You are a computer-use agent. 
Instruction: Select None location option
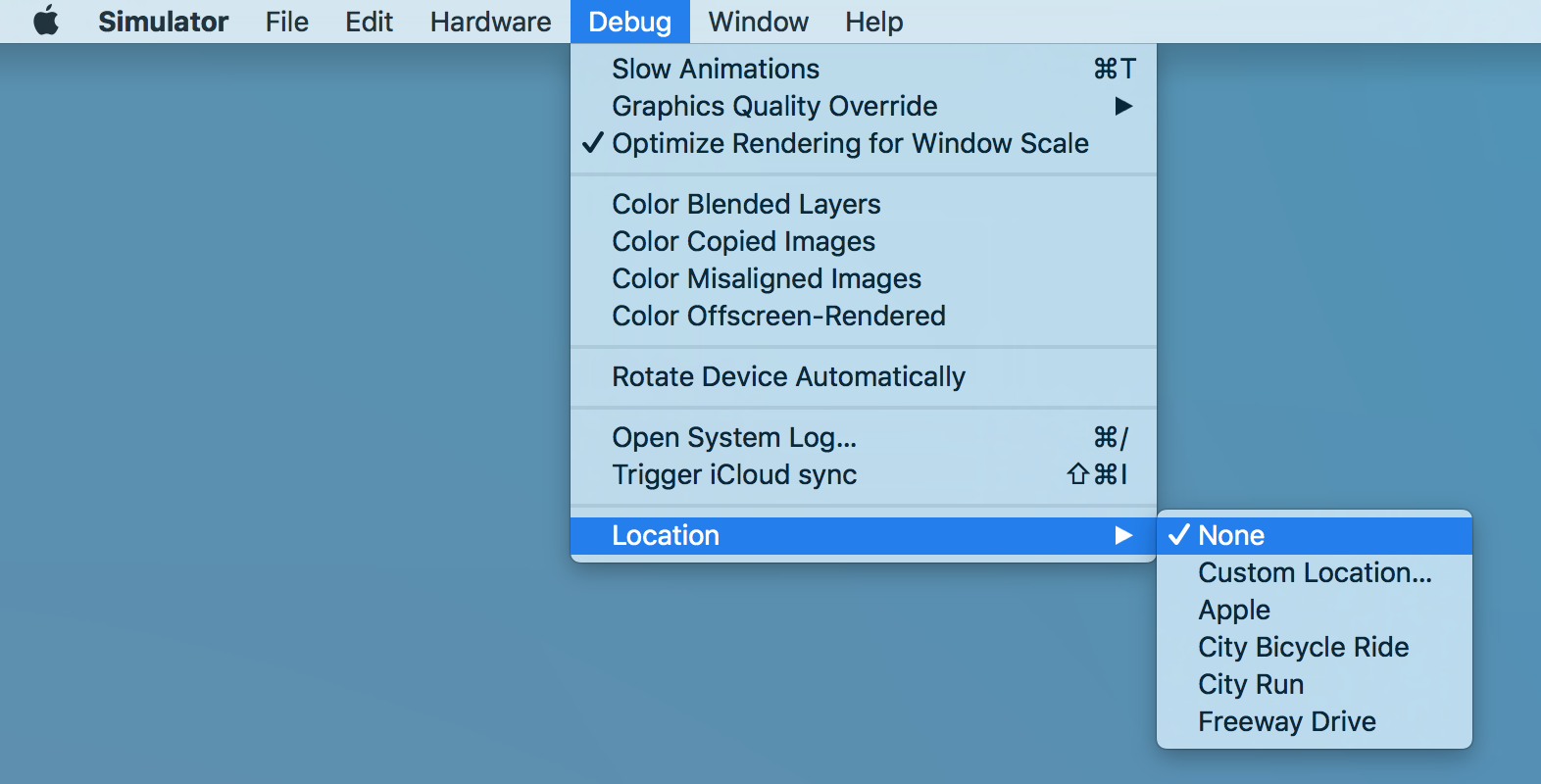1231,535
